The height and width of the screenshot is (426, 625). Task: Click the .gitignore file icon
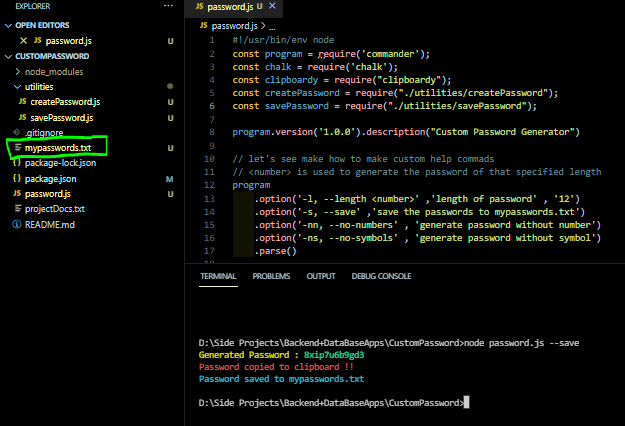click(x=17, y=132)
